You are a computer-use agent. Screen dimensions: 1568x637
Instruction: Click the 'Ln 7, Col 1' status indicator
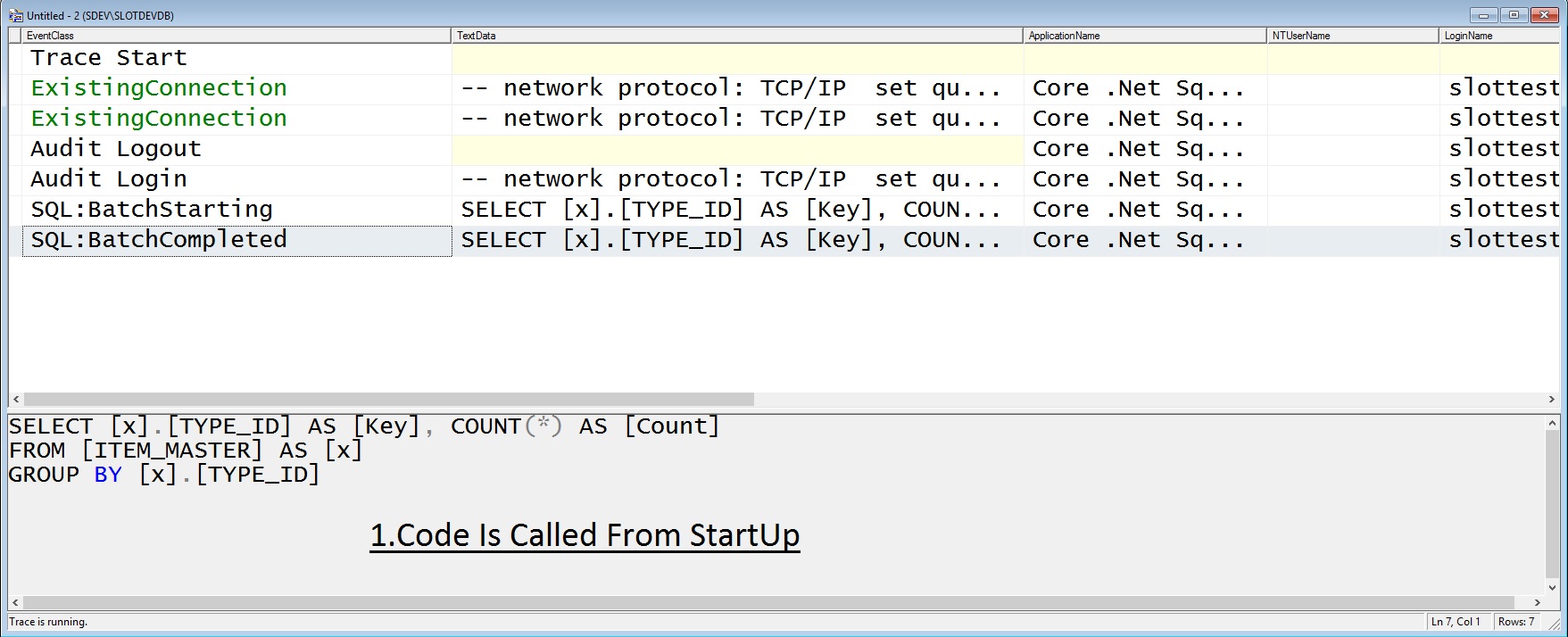point(1455,621)
